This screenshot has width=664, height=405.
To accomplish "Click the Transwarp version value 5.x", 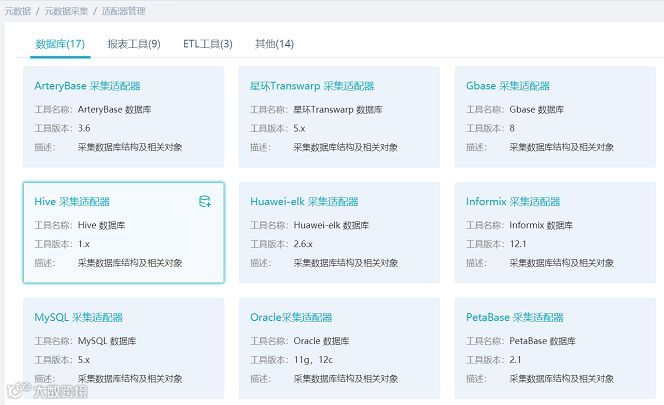I will click(299, 128).
